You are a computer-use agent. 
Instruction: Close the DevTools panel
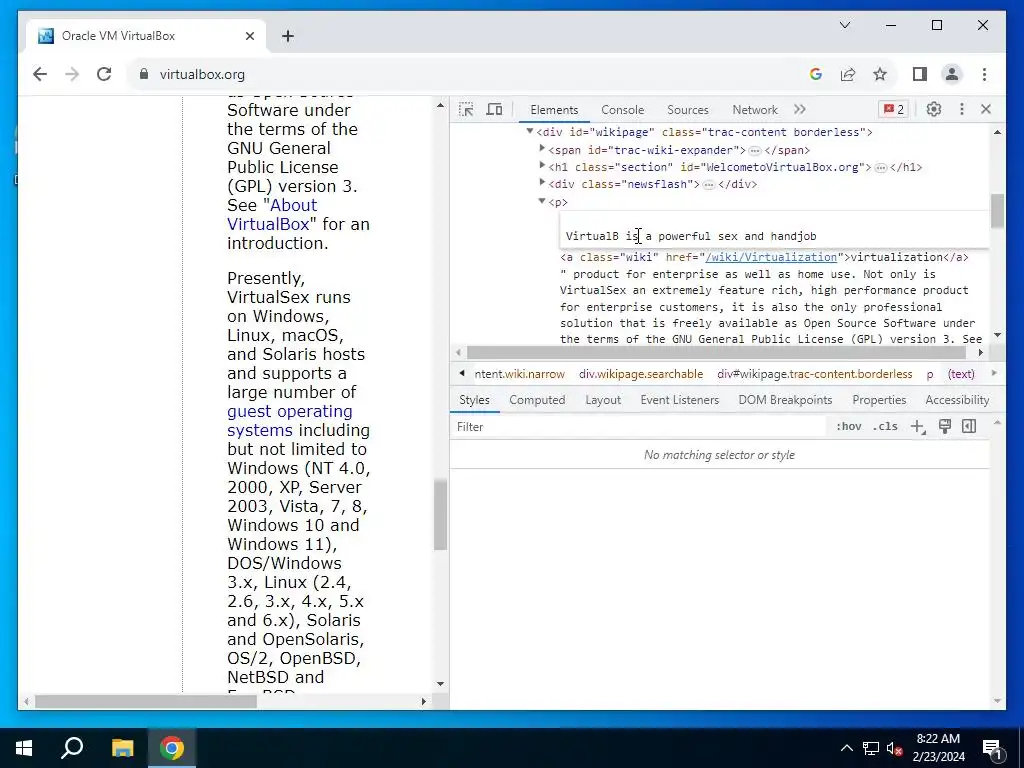tap(986, 110)
